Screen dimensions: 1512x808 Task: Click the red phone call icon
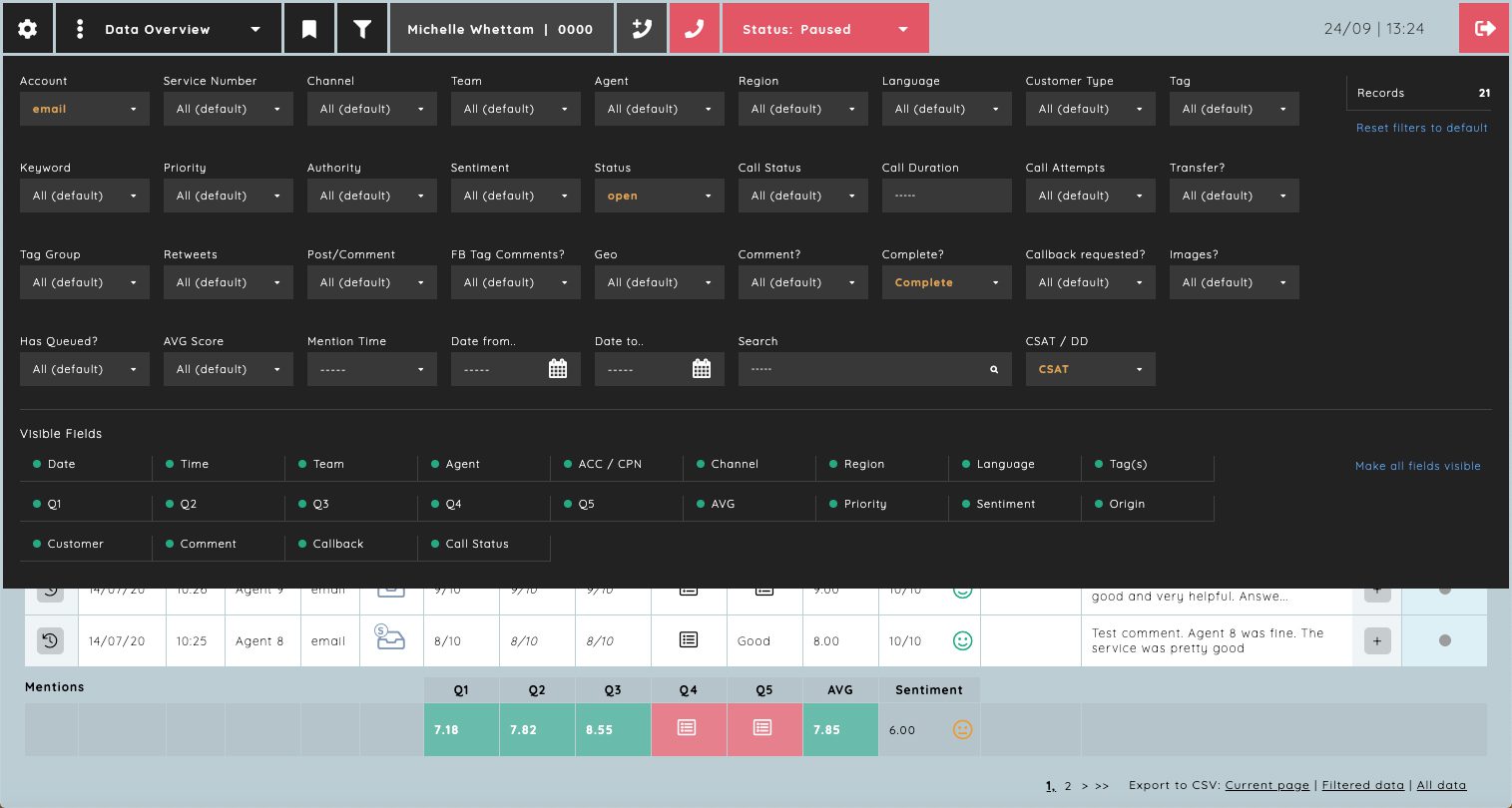click(694, 29)
